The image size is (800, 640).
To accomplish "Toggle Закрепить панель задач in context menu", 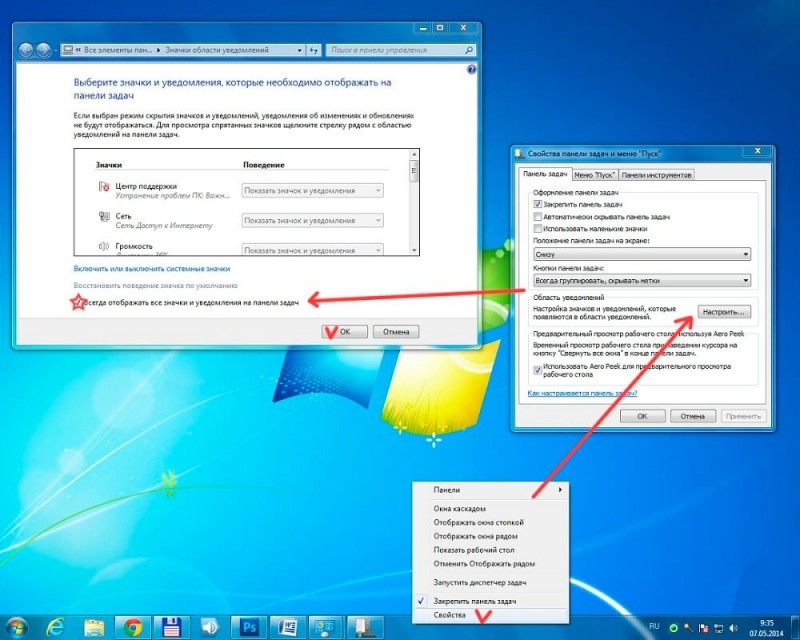I will (490, 601).
